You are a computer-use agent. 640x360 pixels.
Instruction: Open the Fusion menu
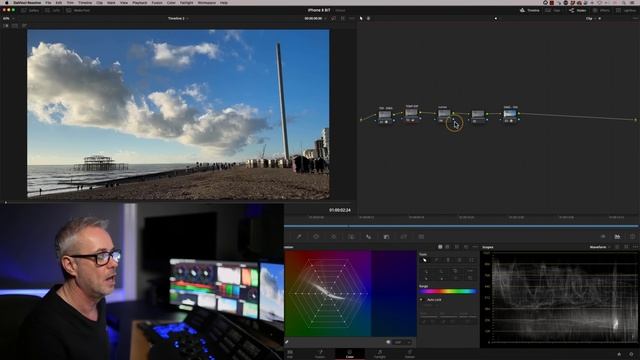157,2
